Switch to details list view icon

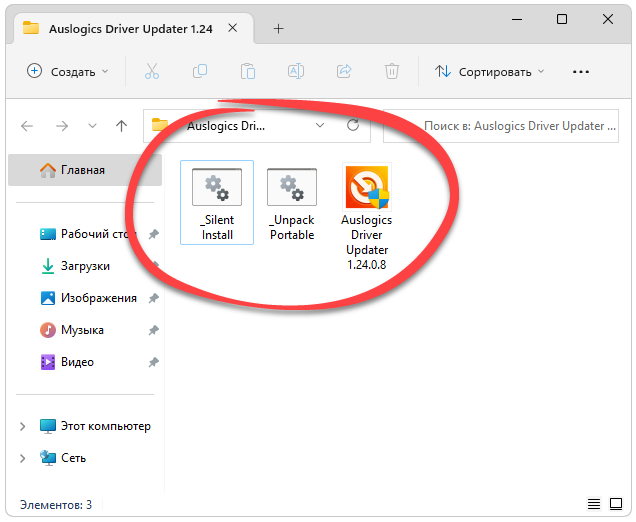click(594, 504)
